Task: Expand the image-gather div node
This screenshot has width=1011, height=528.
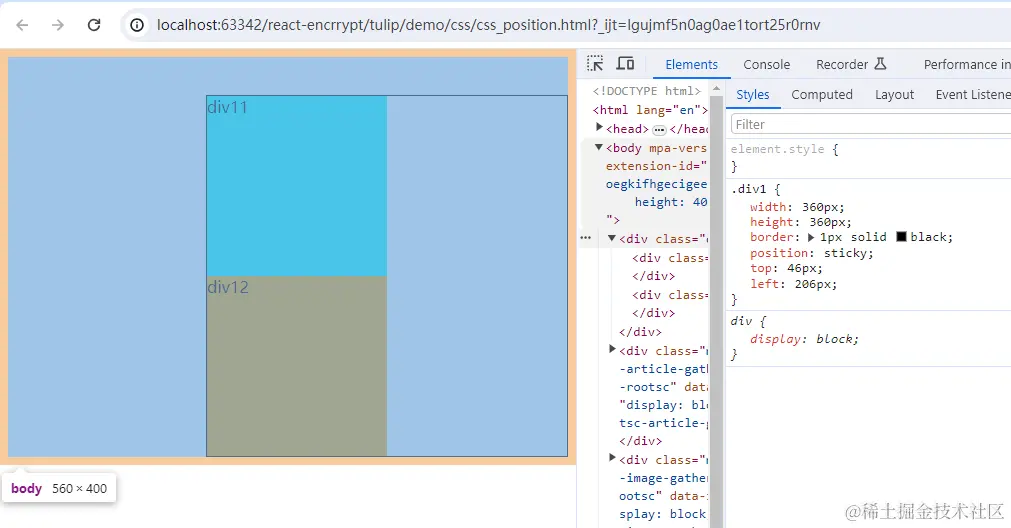Action: pyautogui.click(x=612, y=458)
